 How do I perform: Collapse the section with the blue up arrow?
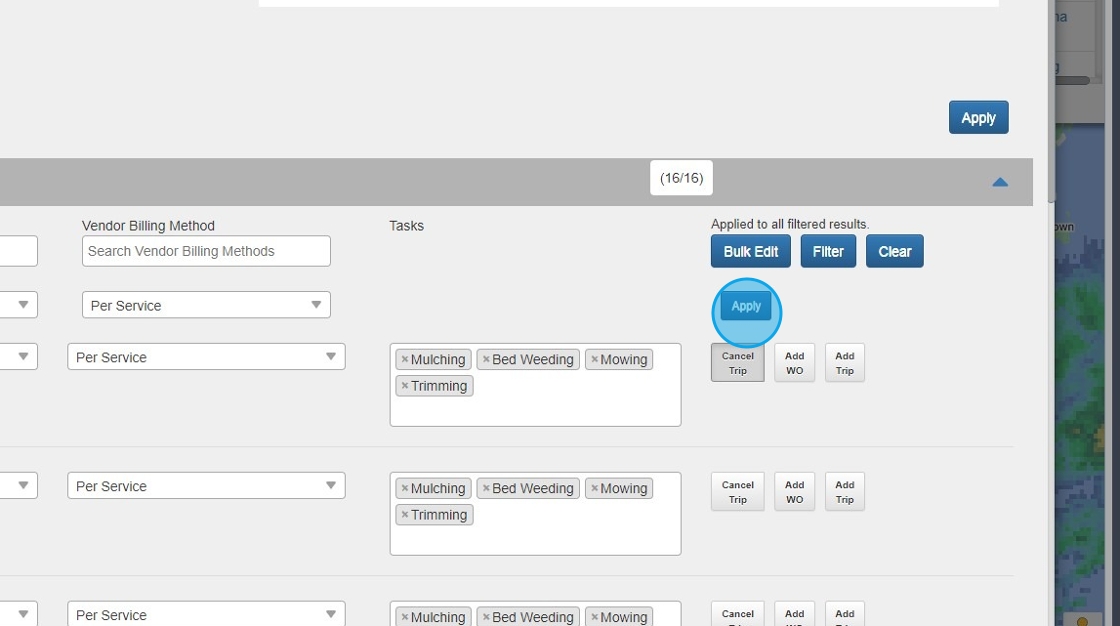click(x=1000, y=182)
